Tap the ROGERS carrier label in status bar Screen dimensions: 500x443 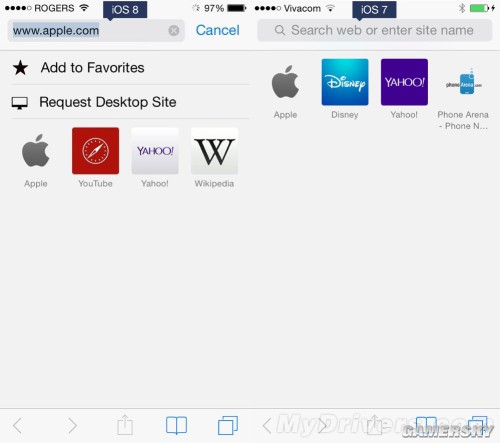[54, 8]
